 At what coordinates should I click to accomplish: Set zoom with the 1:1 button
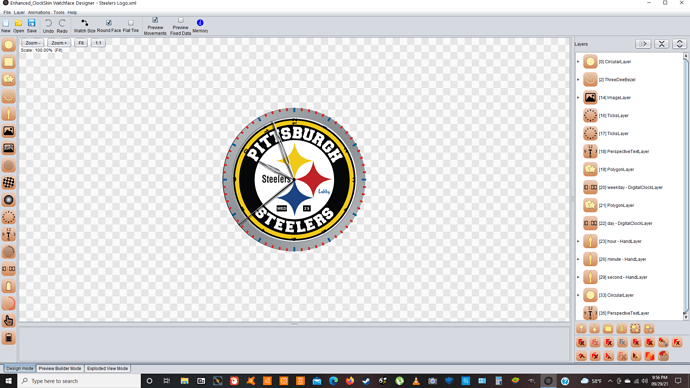coord(98,43)
